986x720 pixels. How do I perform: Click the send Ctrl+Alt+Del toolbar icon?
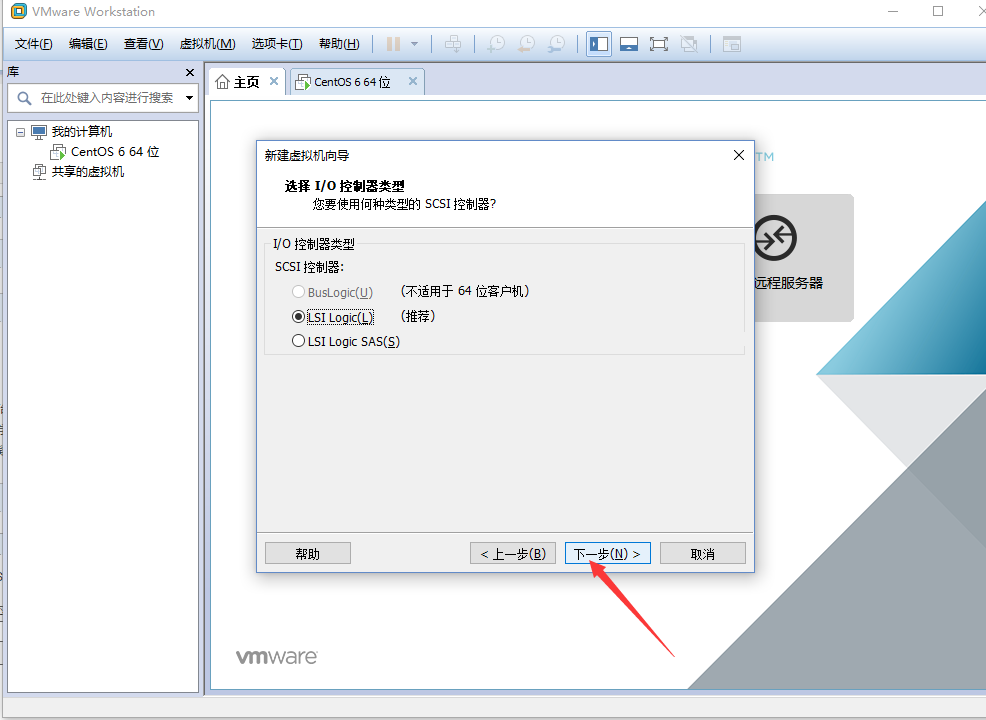tap(453, 44)
